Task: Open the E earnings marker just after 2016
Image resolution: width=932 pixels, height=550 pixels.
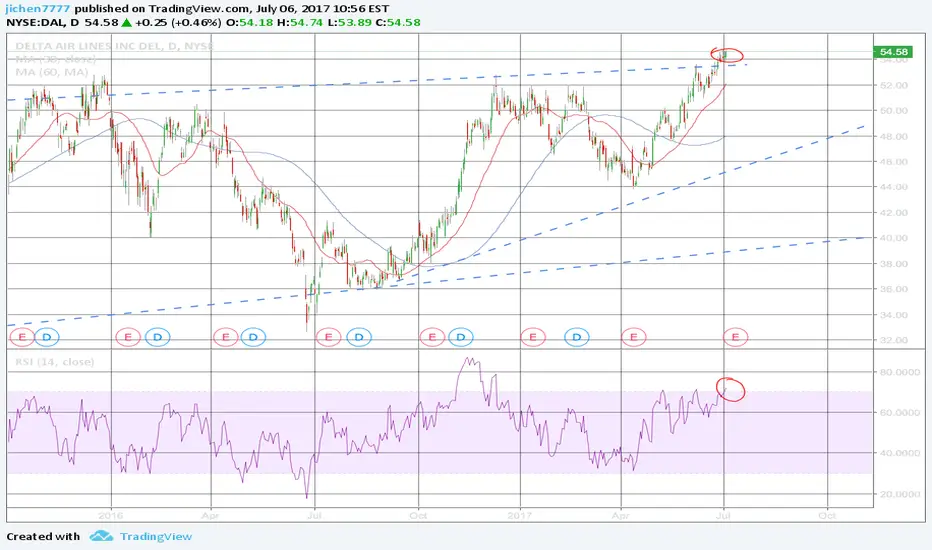Action: click(127, 337)
